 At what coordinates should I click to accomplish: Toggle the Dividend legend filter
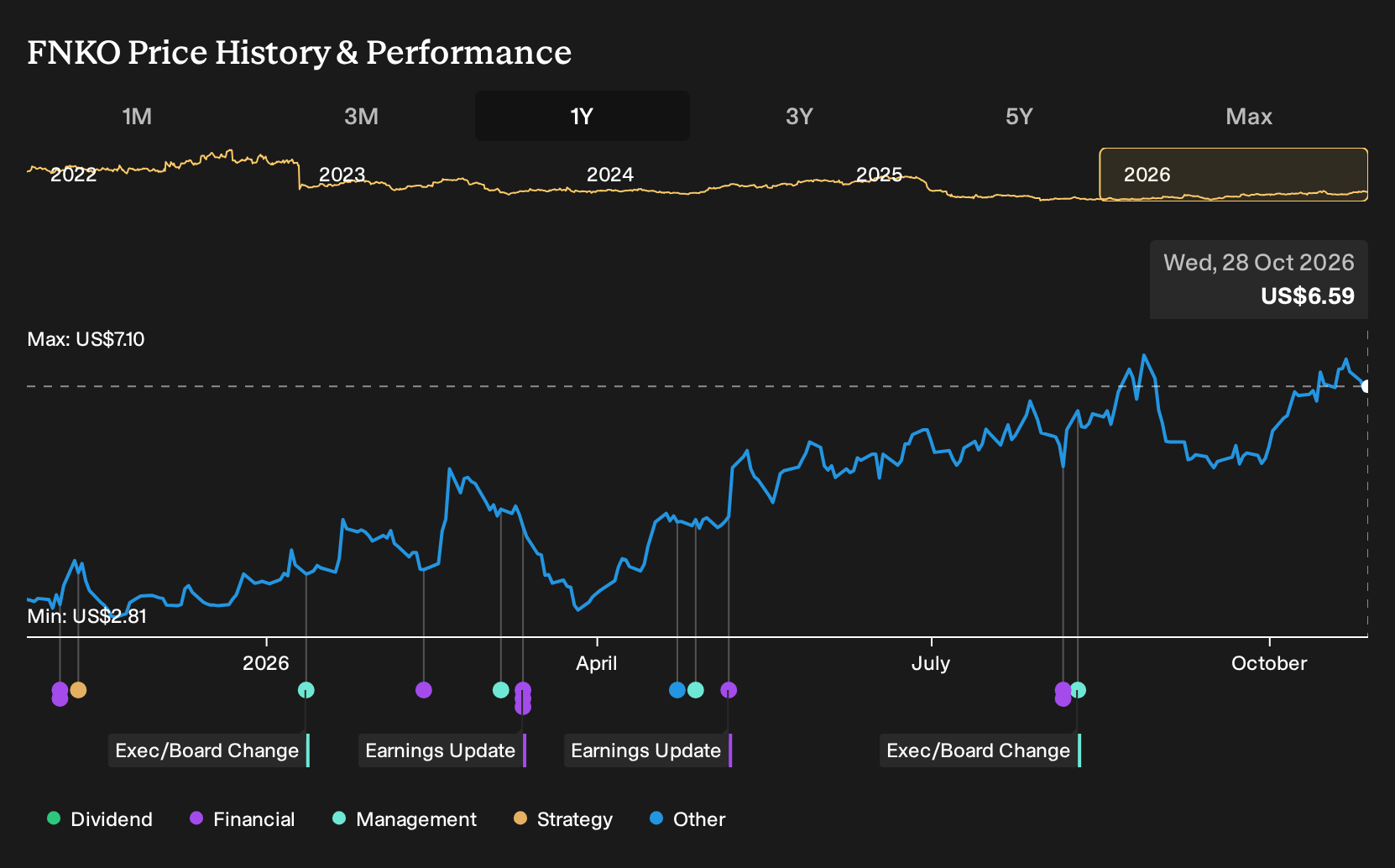point(100,819)
